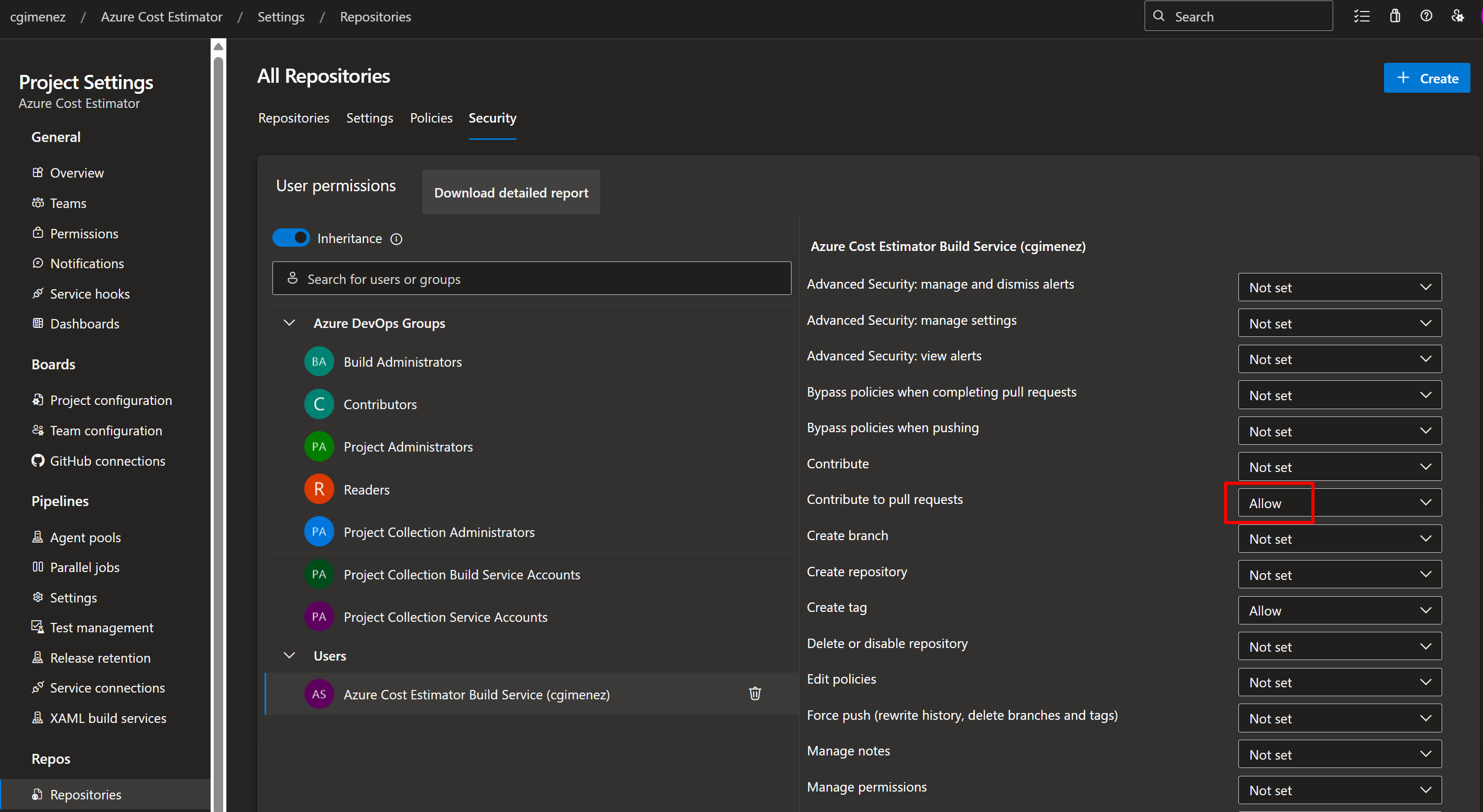Click the Create button
The width and height of the screenshot is (1483, 812).
pos(1426,78)
